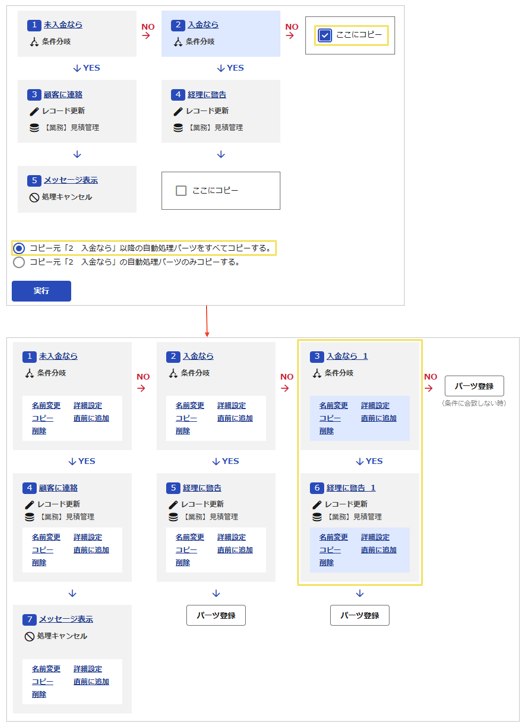The image size is (526, 724).
Task: Click the condition-branch icon in part 3 入金なら_1
Action: tap(317, 373)
